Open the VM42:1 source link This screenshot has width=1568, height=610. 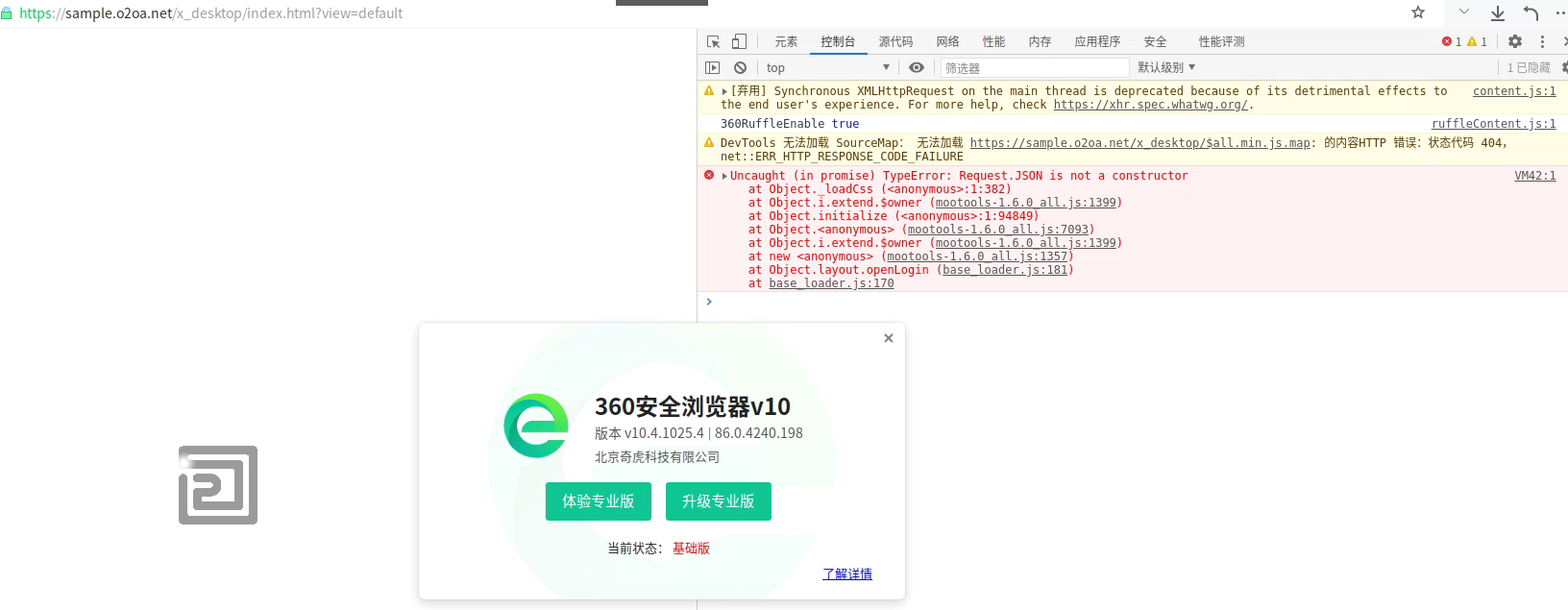1535,176
